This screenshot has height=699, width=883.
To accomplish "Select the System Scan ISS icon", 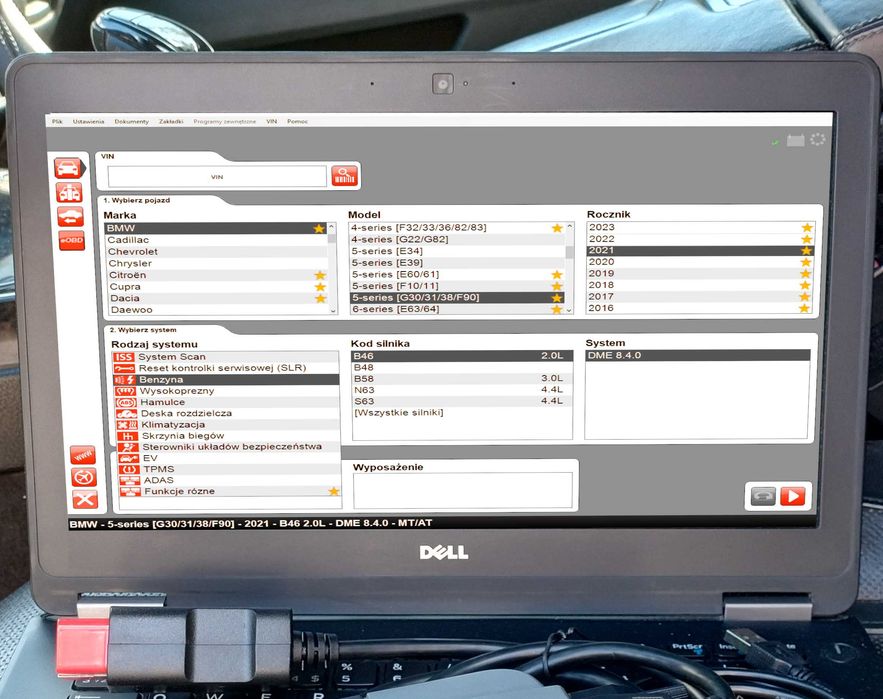I will tap(123, 357).
